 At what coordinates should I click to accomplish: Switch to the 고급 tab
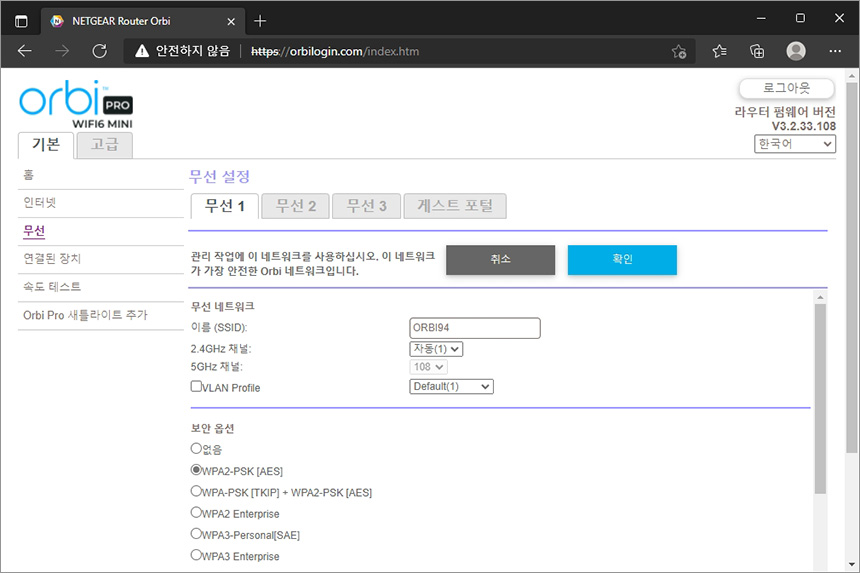pos(104,145)
